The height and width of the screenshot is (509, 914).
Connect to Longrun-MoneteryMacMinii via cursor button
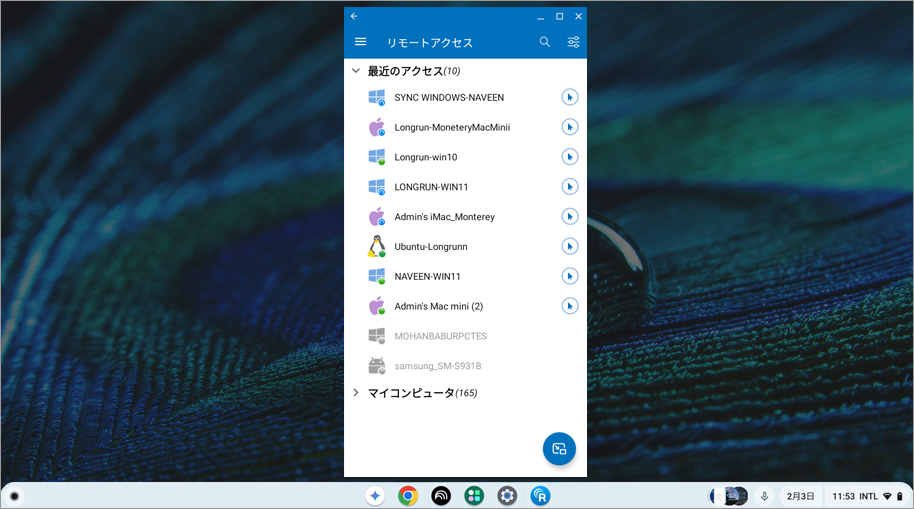coord(570,127)
